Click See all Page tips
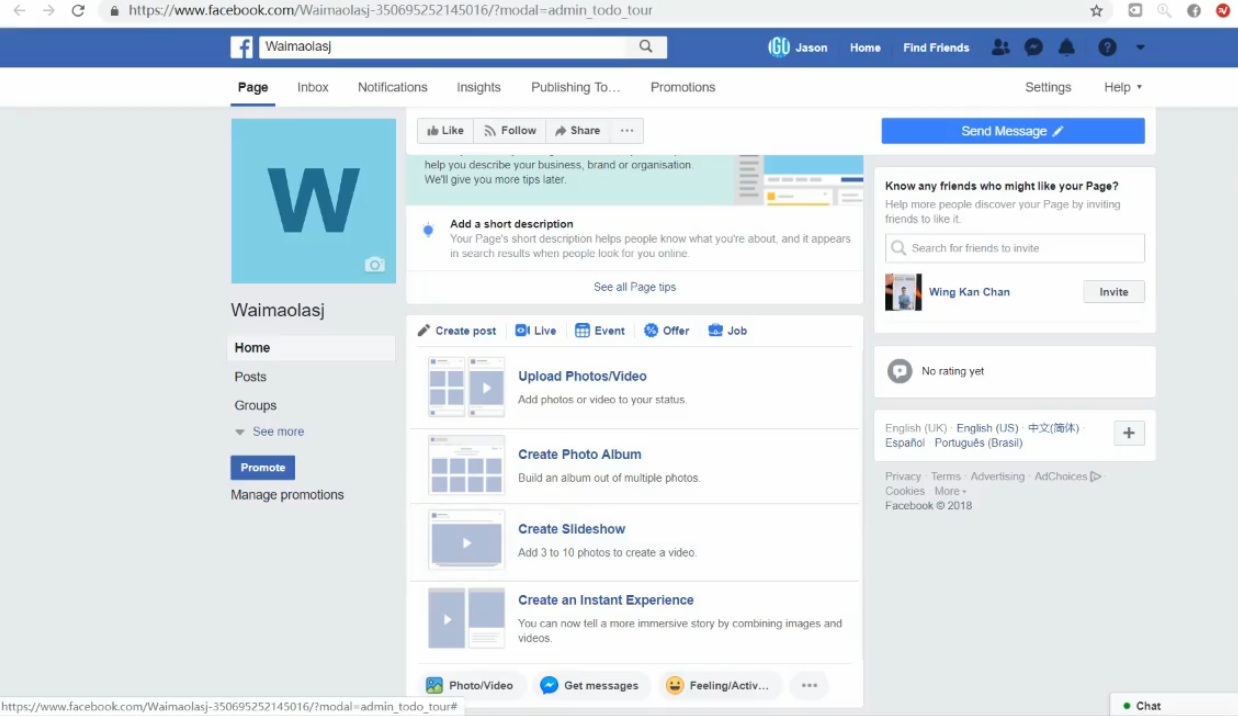Screen dimensions: 1238x716 pyautogui.click(x=635, y=287)
